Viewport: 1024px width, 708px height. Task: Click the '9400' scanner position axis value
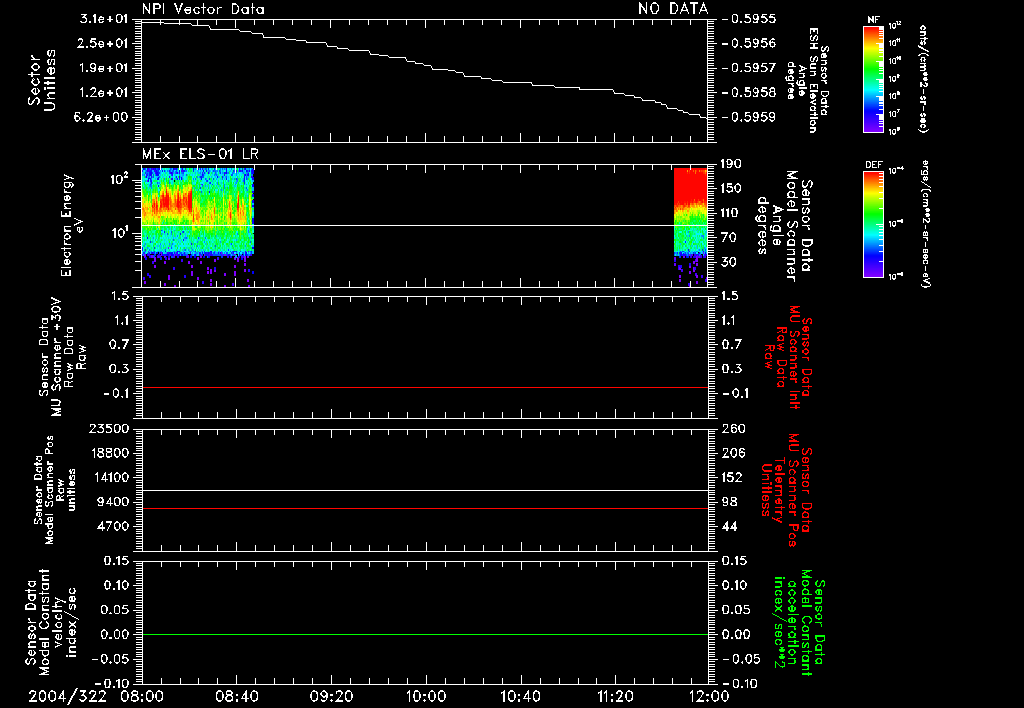coord(112,502)
